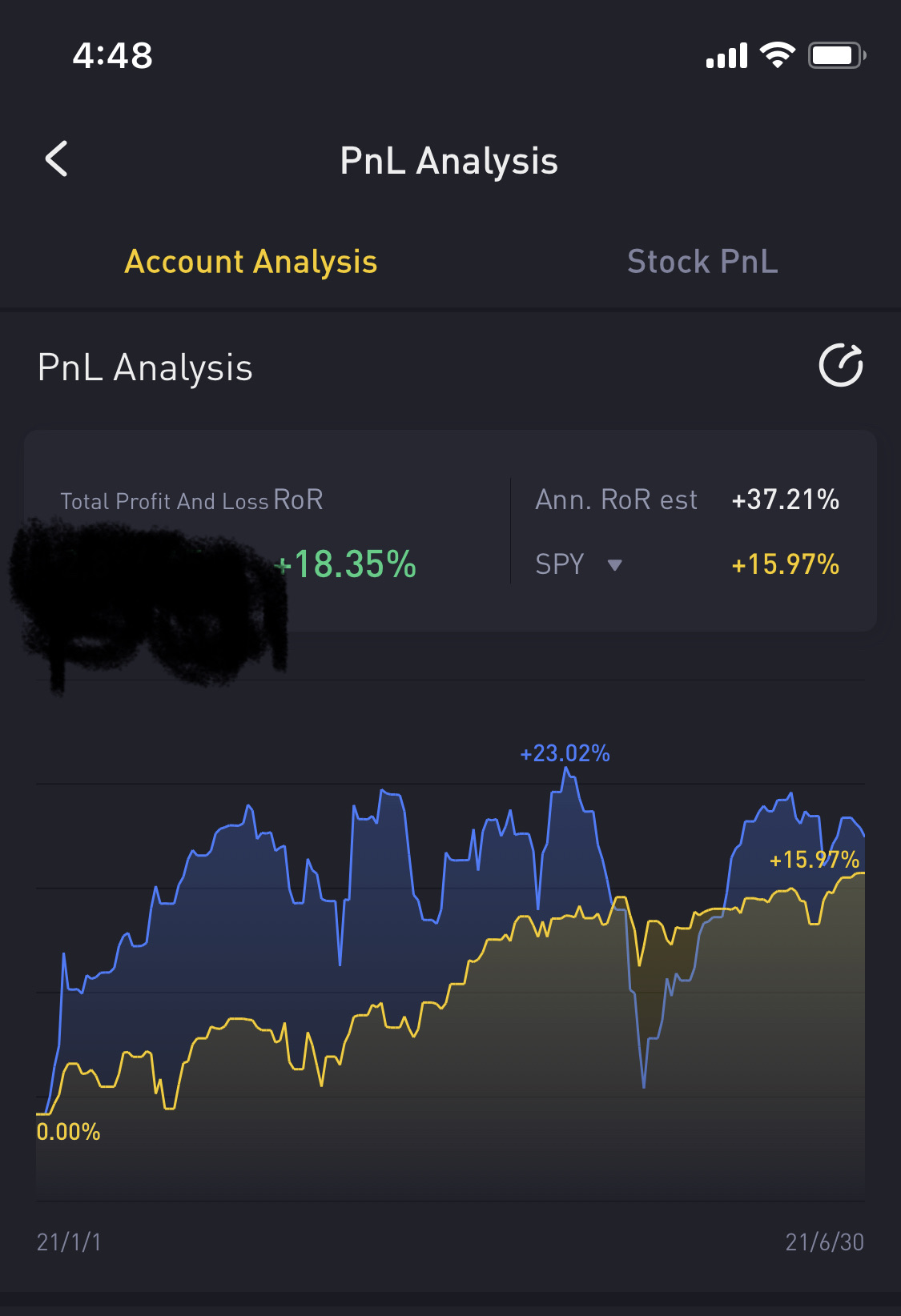Tap the +18.35% total RoR value
901x1316 pixels.
tap(346, 564)
